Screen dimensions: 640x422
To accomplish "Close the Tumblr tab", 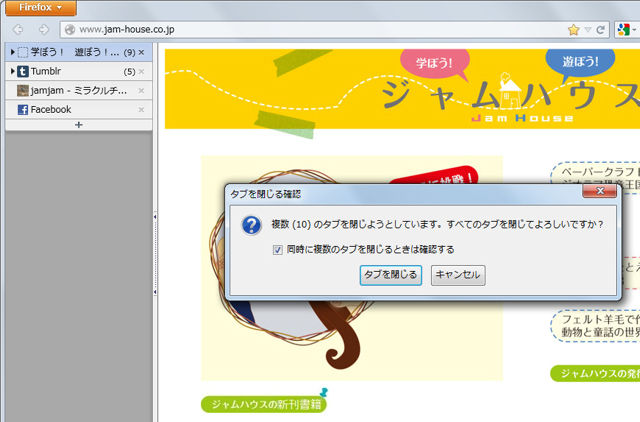I will click(141, 71).
